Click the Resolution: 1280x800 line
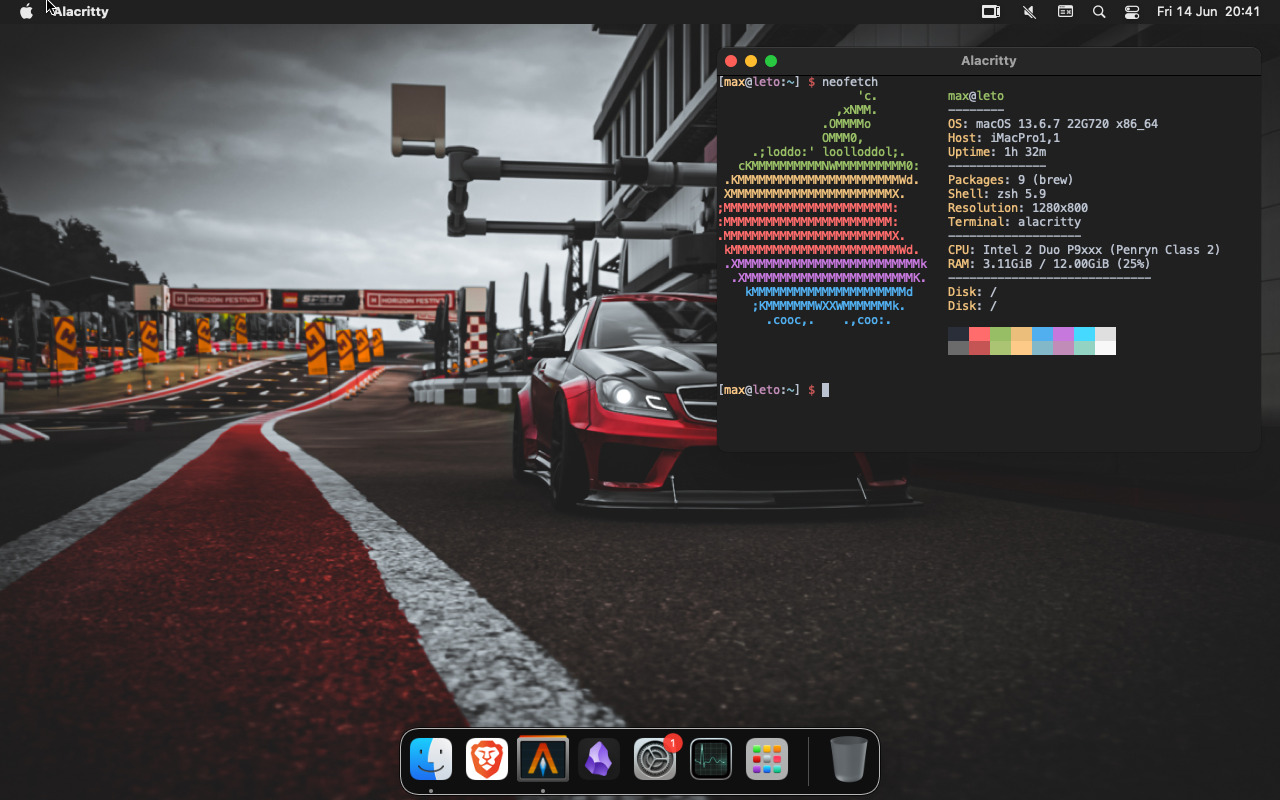Image resolution: width=1280 pixels, height=800 pixels. pos(1018,208)
